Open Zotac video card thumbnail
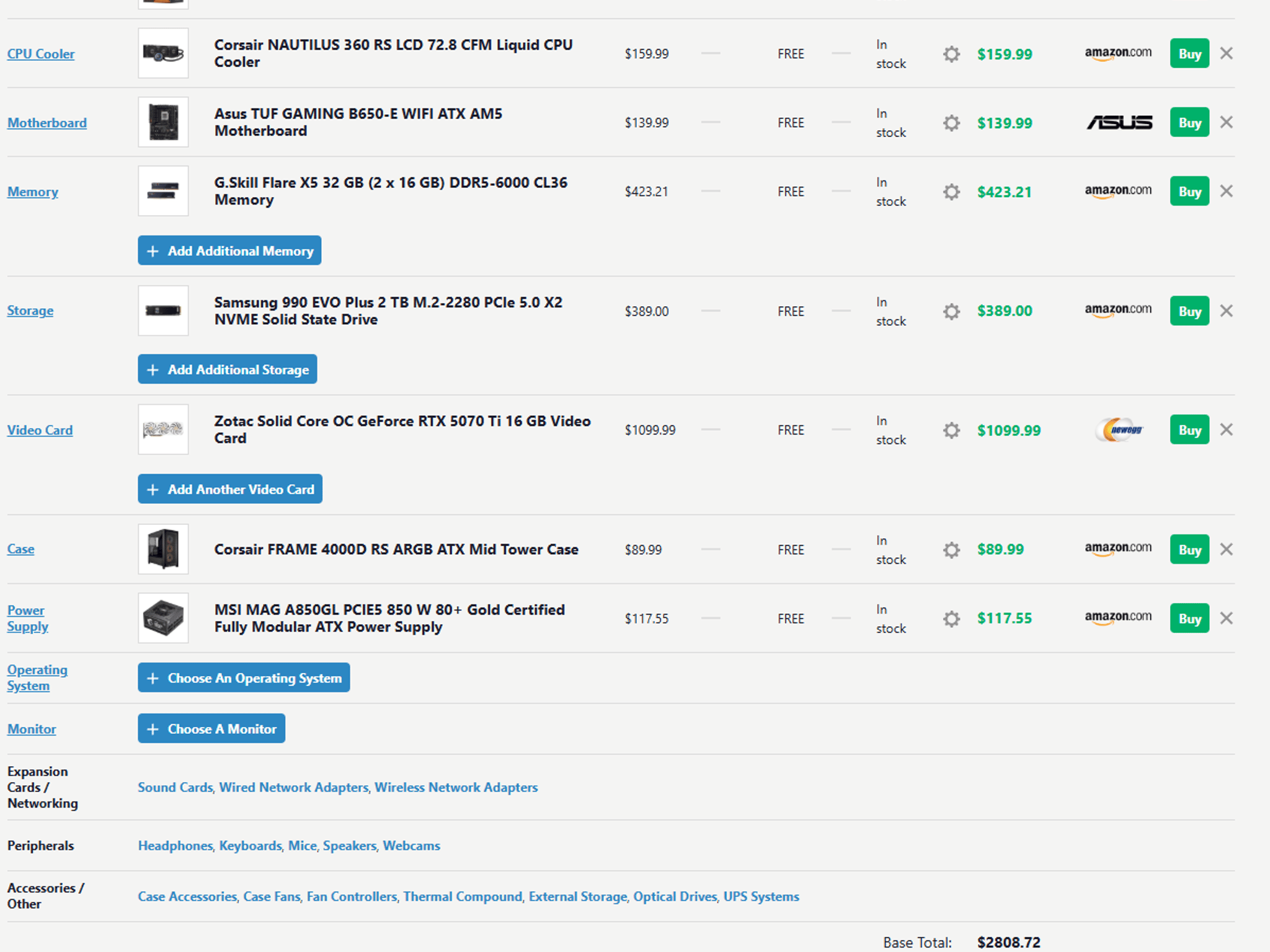Image resolution: width=1270 pixels, height=952 pixels. click(x=163, y=430)
